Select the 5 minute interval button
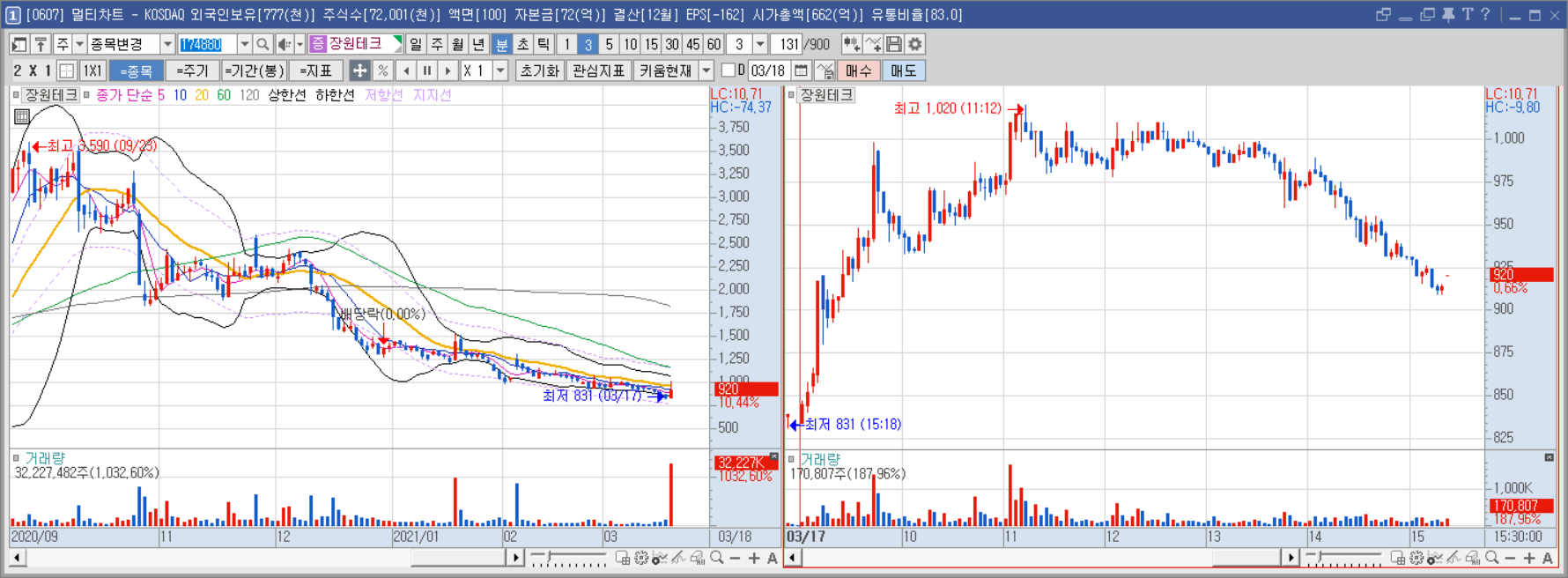 [609, 44]
